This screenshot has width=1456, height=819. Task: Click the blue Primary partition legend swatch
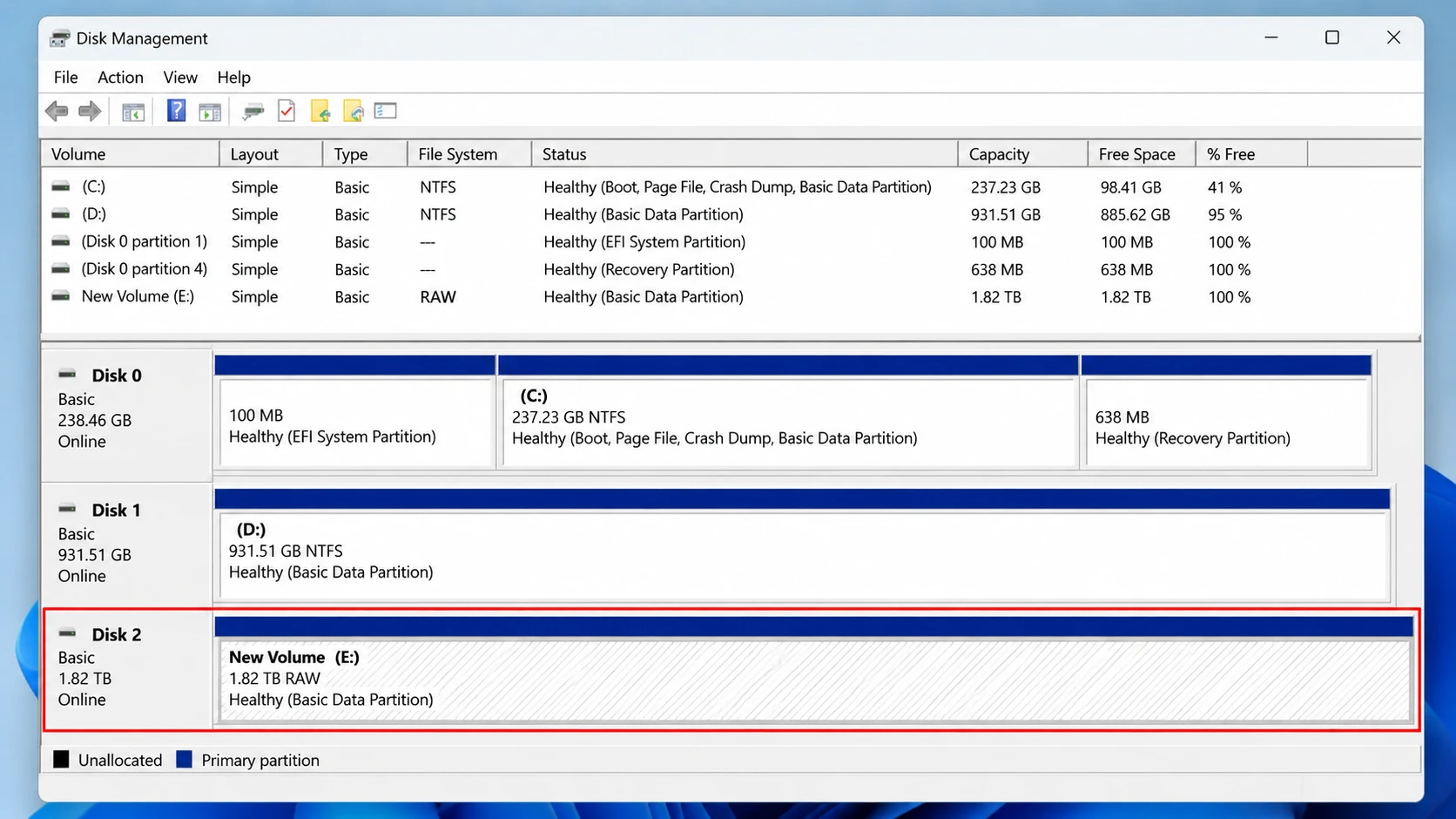click(184, 760)
